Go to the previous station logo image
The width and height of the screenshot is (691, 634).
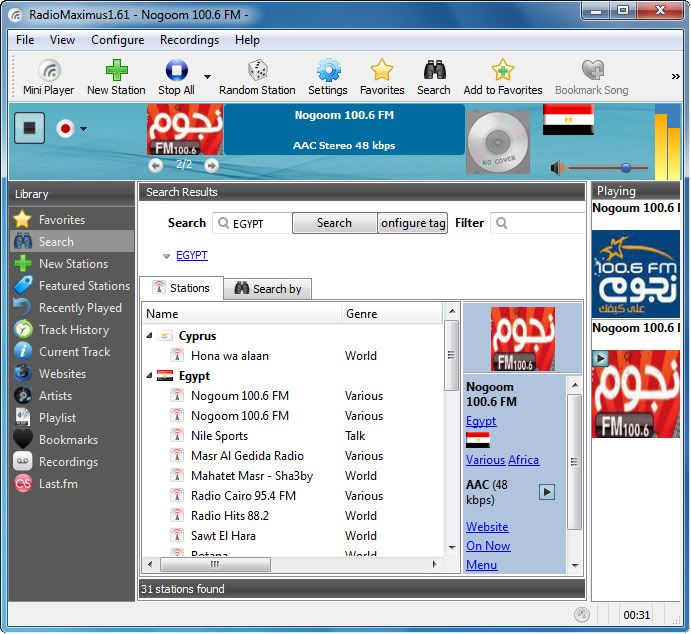click(155, 166)
